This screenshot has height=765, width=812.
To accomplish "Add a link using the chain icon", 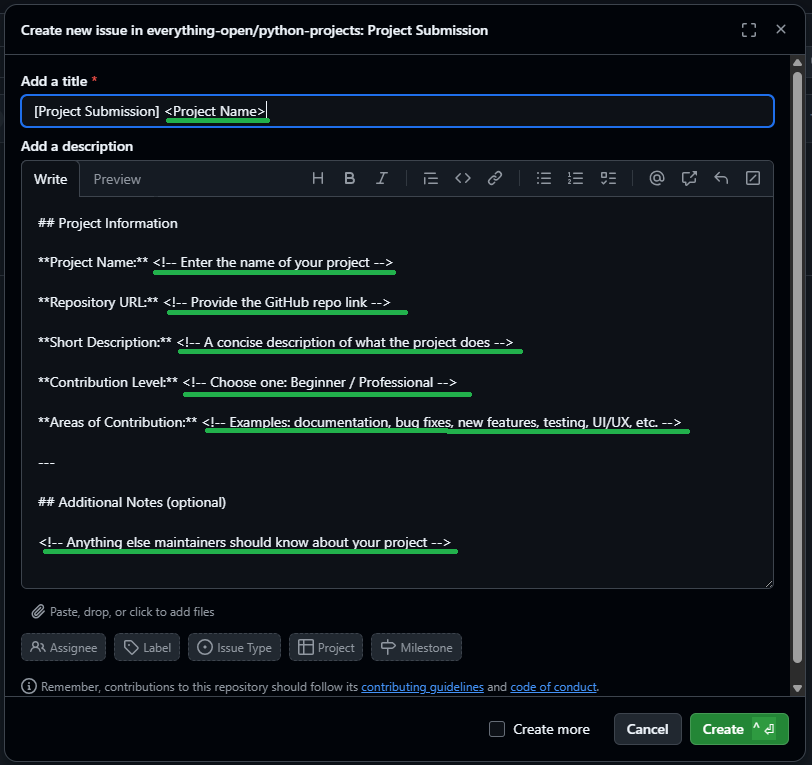I will pyautogui.click(x=495, y=179).
